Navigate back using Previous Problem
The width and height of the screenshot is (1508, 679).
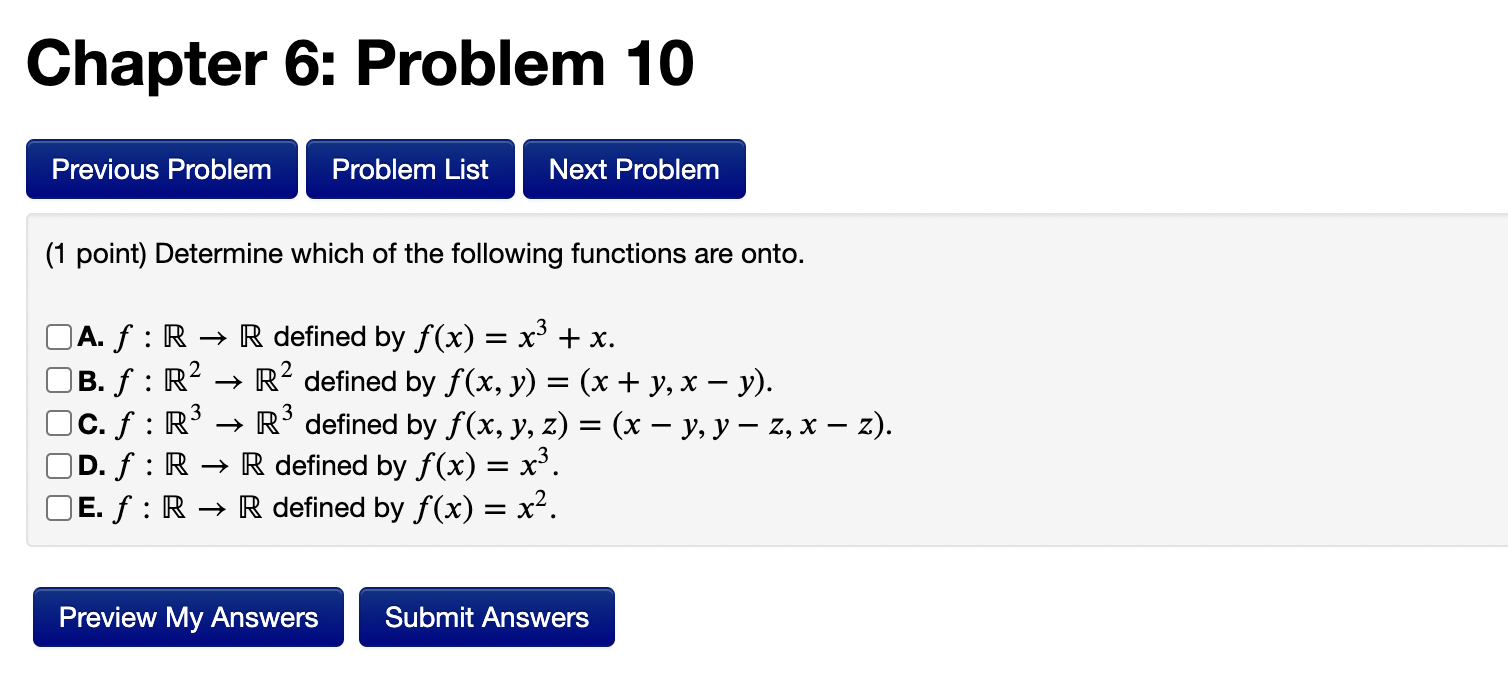coord(161,168)
